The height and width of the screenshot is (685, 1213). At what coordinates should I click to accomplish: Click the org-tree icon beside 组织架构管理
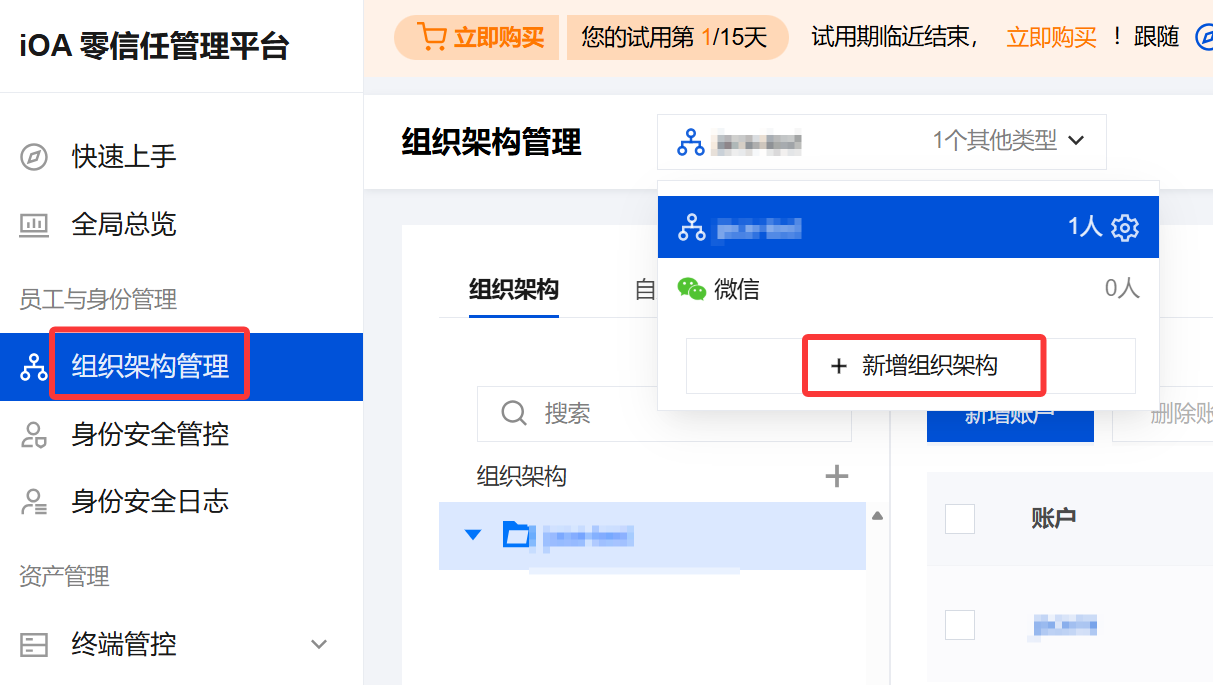click(x=34, y=367)
